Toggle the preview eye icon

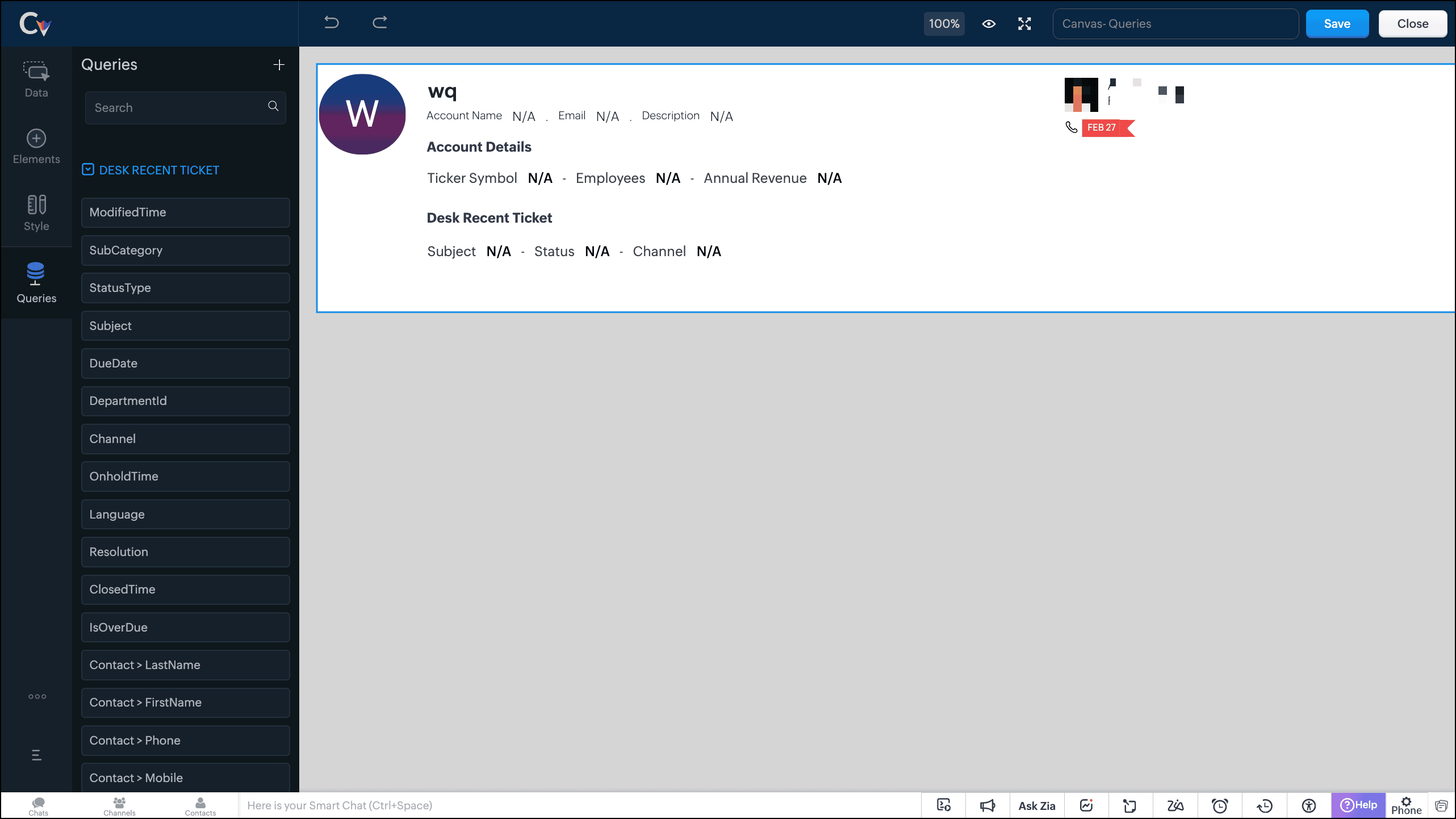(x=989, y=24)
